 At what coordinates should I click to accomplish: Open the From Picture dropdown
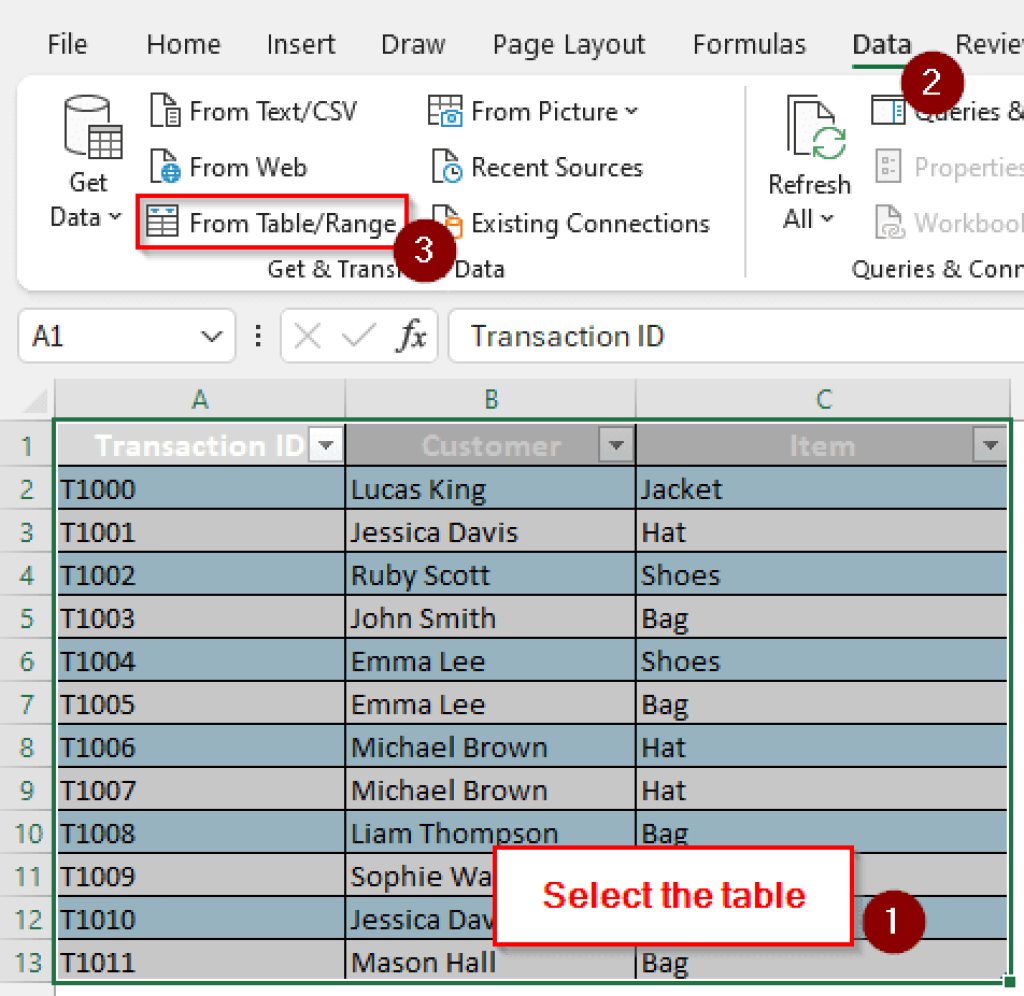click(631, 111)
